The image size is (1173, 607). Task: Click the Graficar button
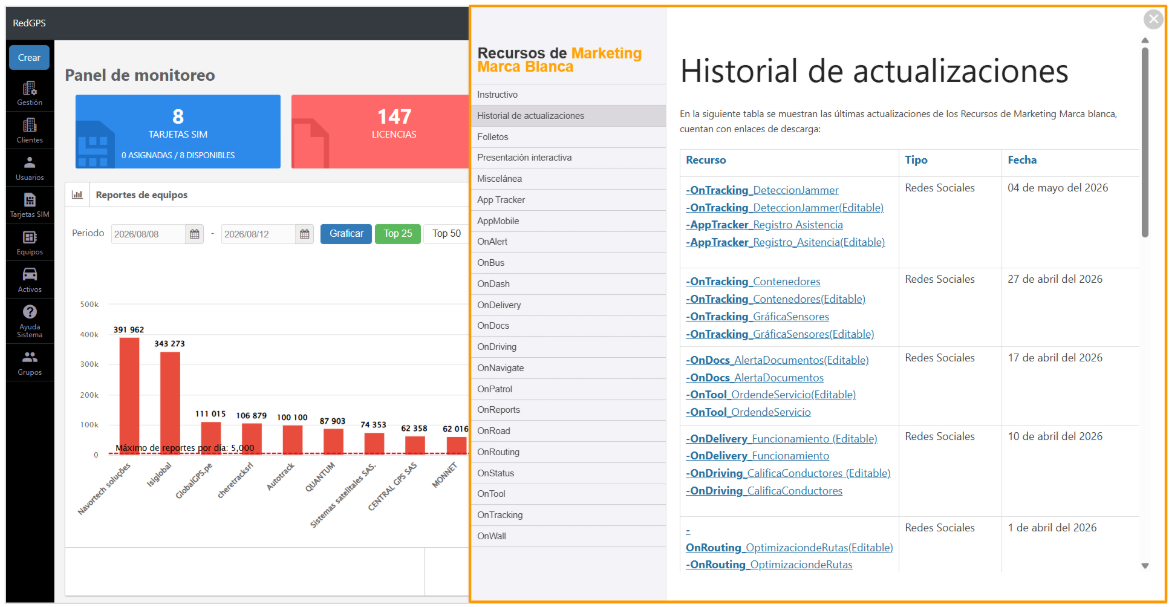coord(346,234)
